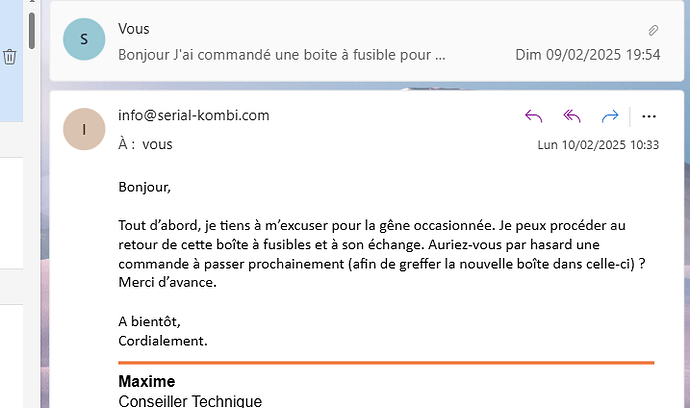Reply to the info@serial-kombi.com email

click(533, 117)
